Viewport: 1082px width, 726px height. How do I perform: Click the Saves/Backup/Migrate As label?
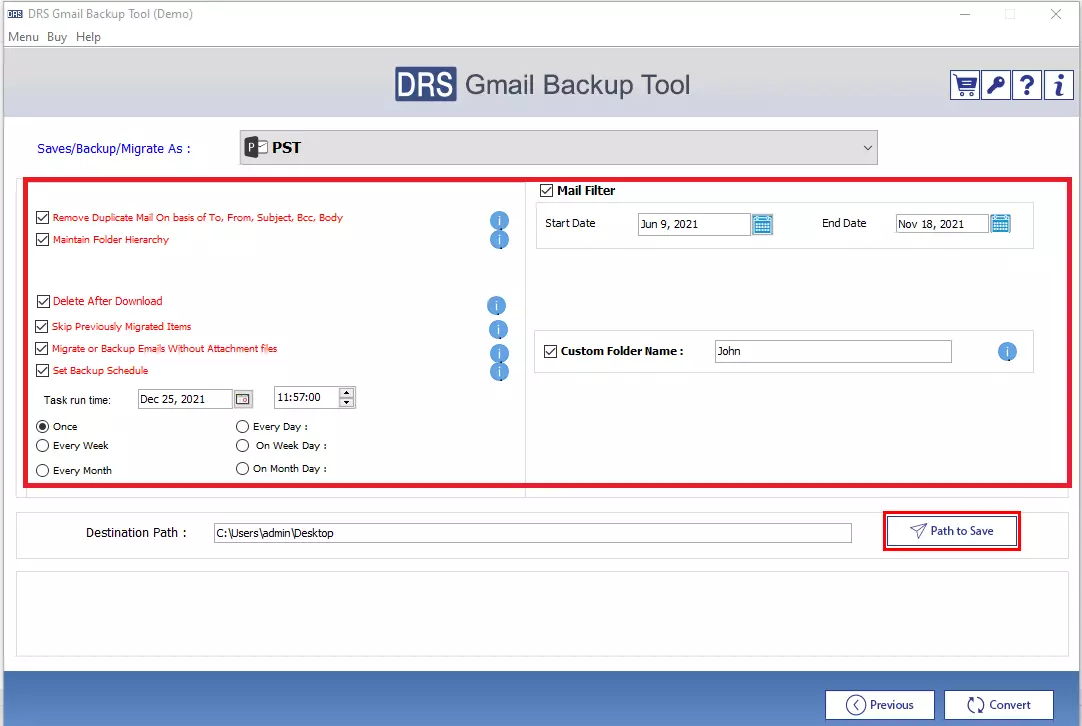coord(114,148)
